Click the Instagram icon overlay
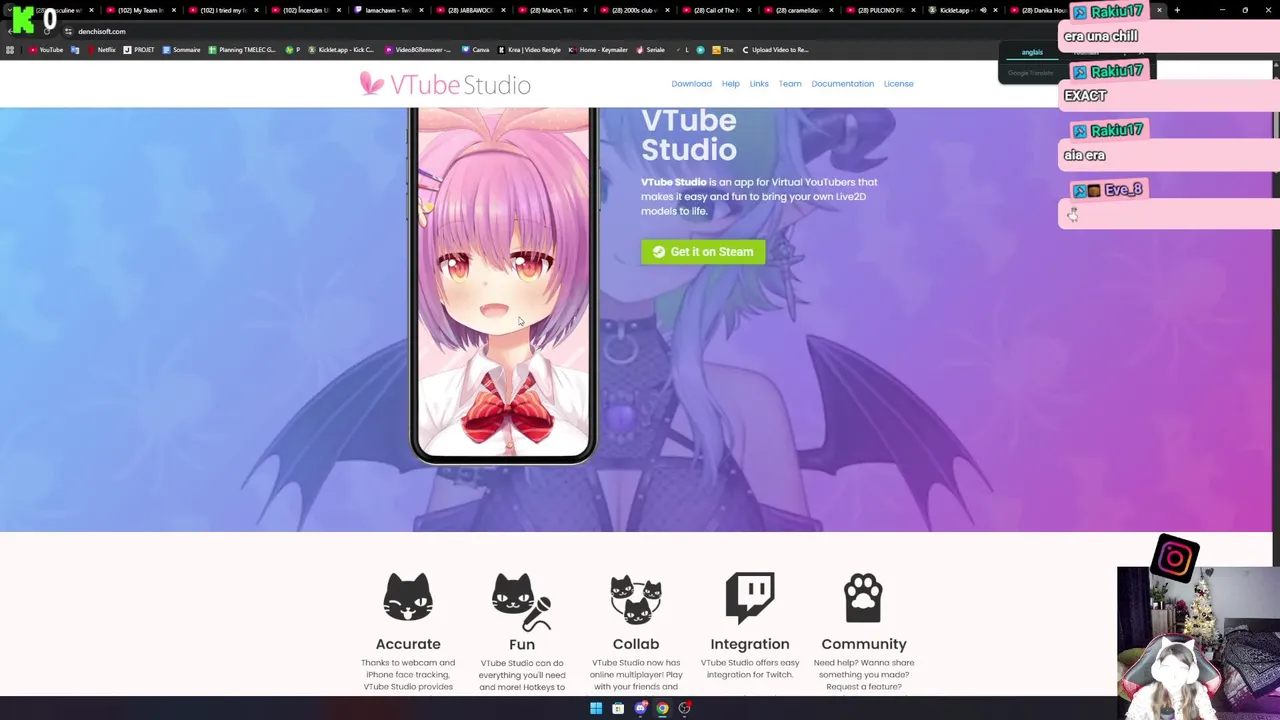The image size is (1280, 720). [x=1175, y=558]
